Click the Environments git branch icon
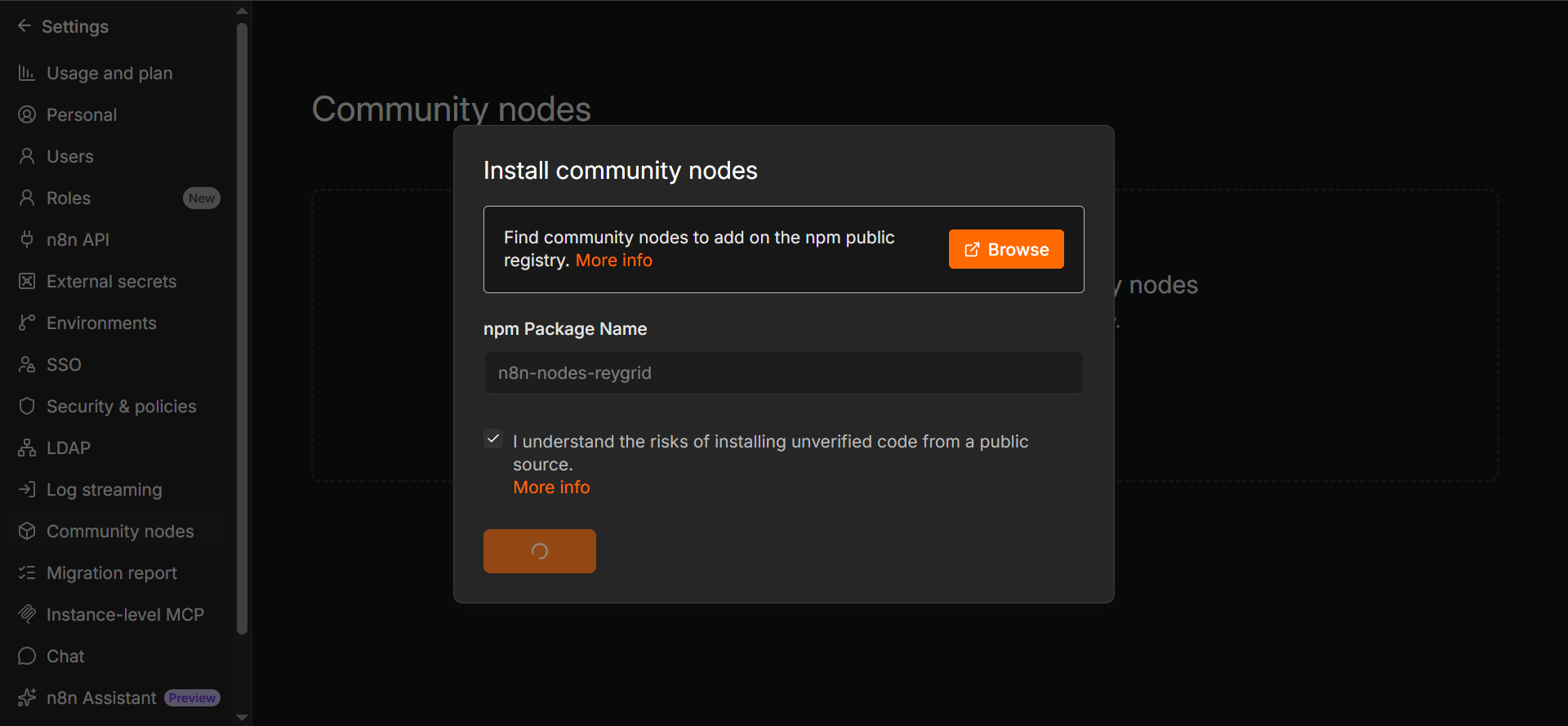The image size is (1568, 726). (27, 323)
